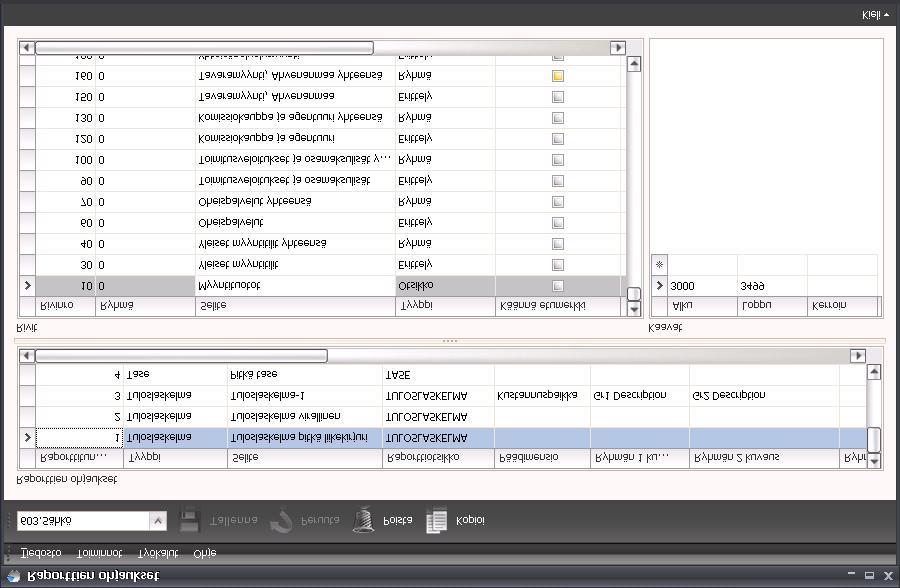Open the 603.Sähkö company dropdown

(158, 521)
